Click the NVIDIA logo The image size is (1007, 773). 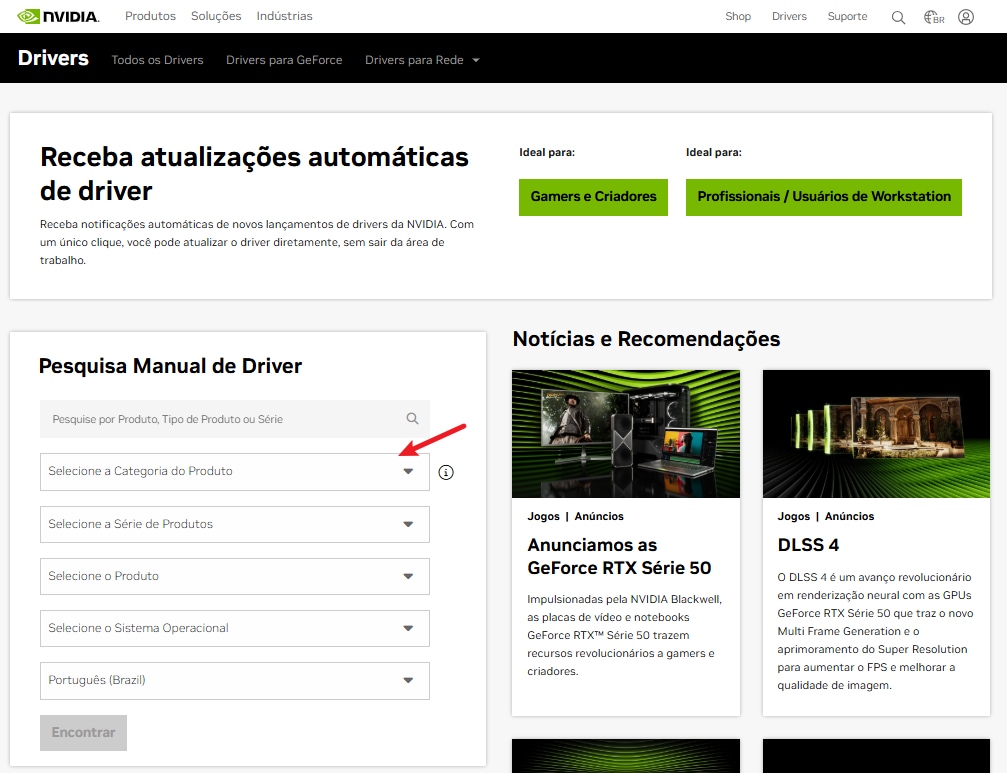[58, 16]
